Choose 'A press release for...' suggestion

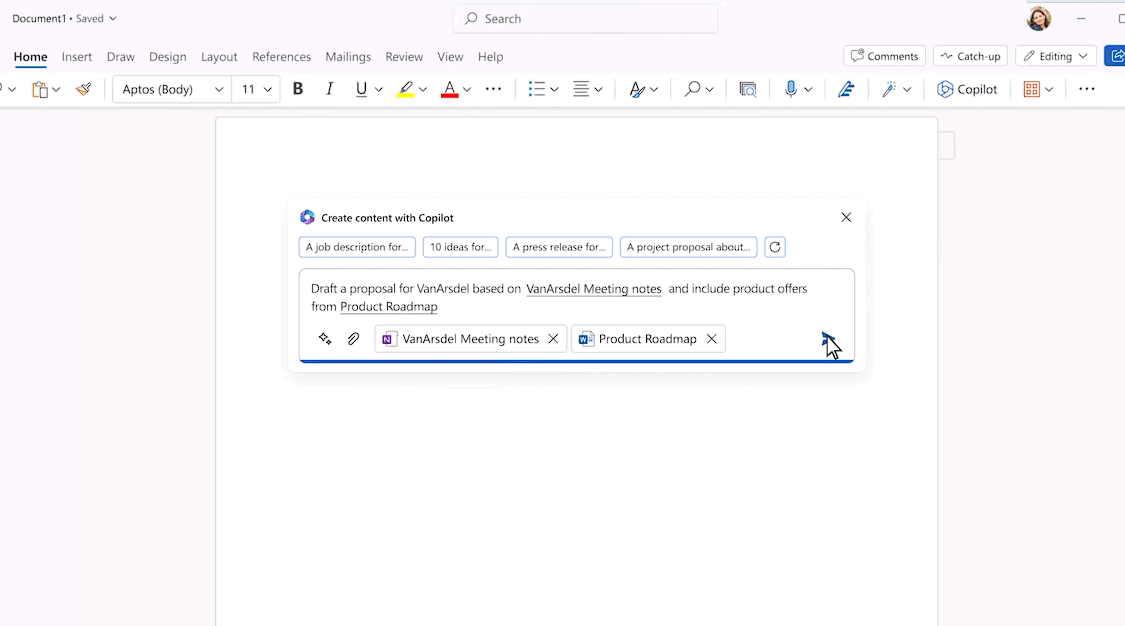click(559, 247)
